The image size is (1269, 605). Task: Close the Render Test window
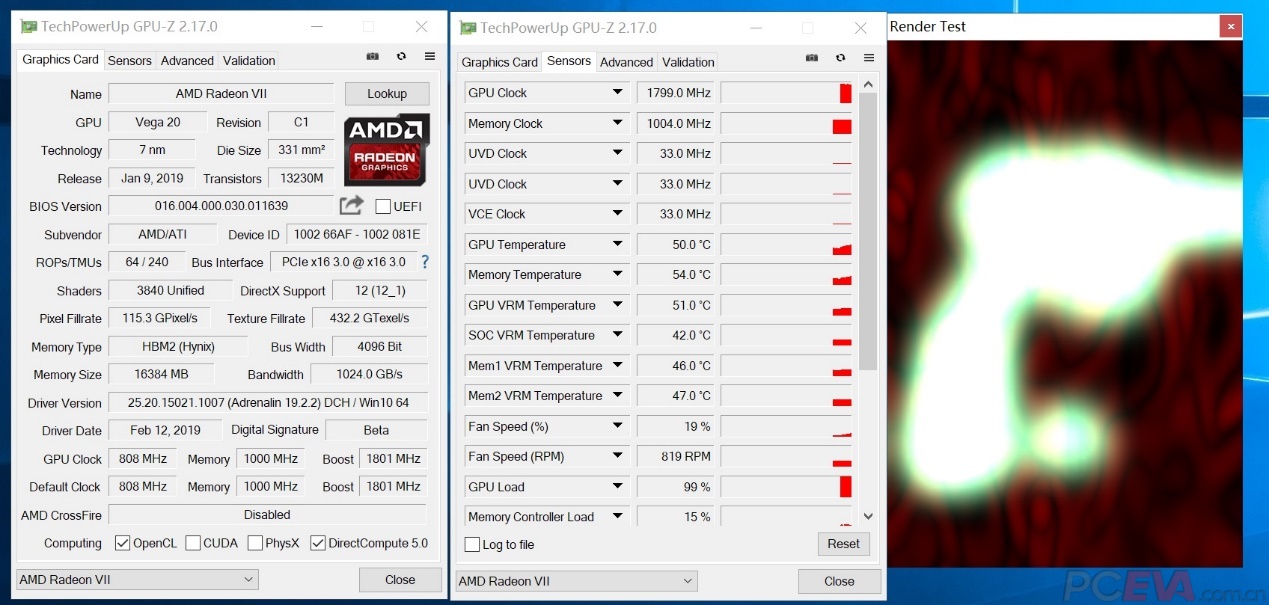click(1231, 27)
